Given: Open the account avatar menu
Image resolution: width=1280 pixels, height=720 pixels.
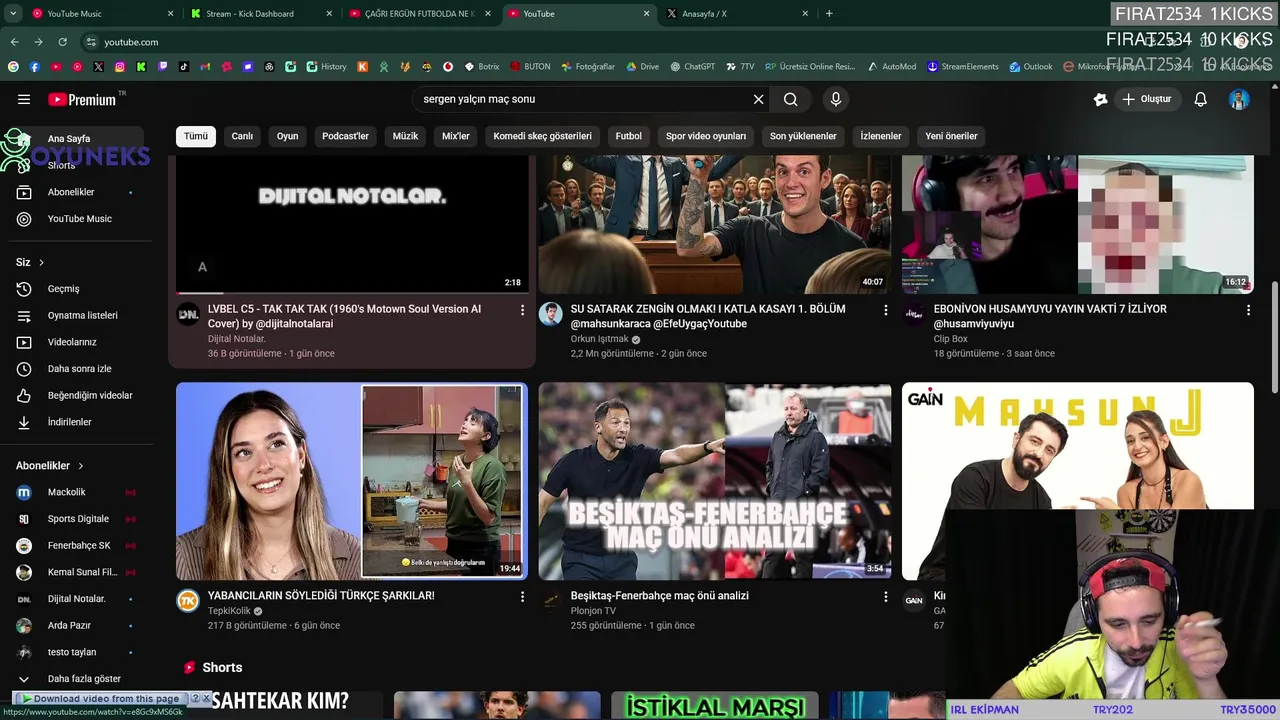Looking at the screenshot, I should point(1239,99).
